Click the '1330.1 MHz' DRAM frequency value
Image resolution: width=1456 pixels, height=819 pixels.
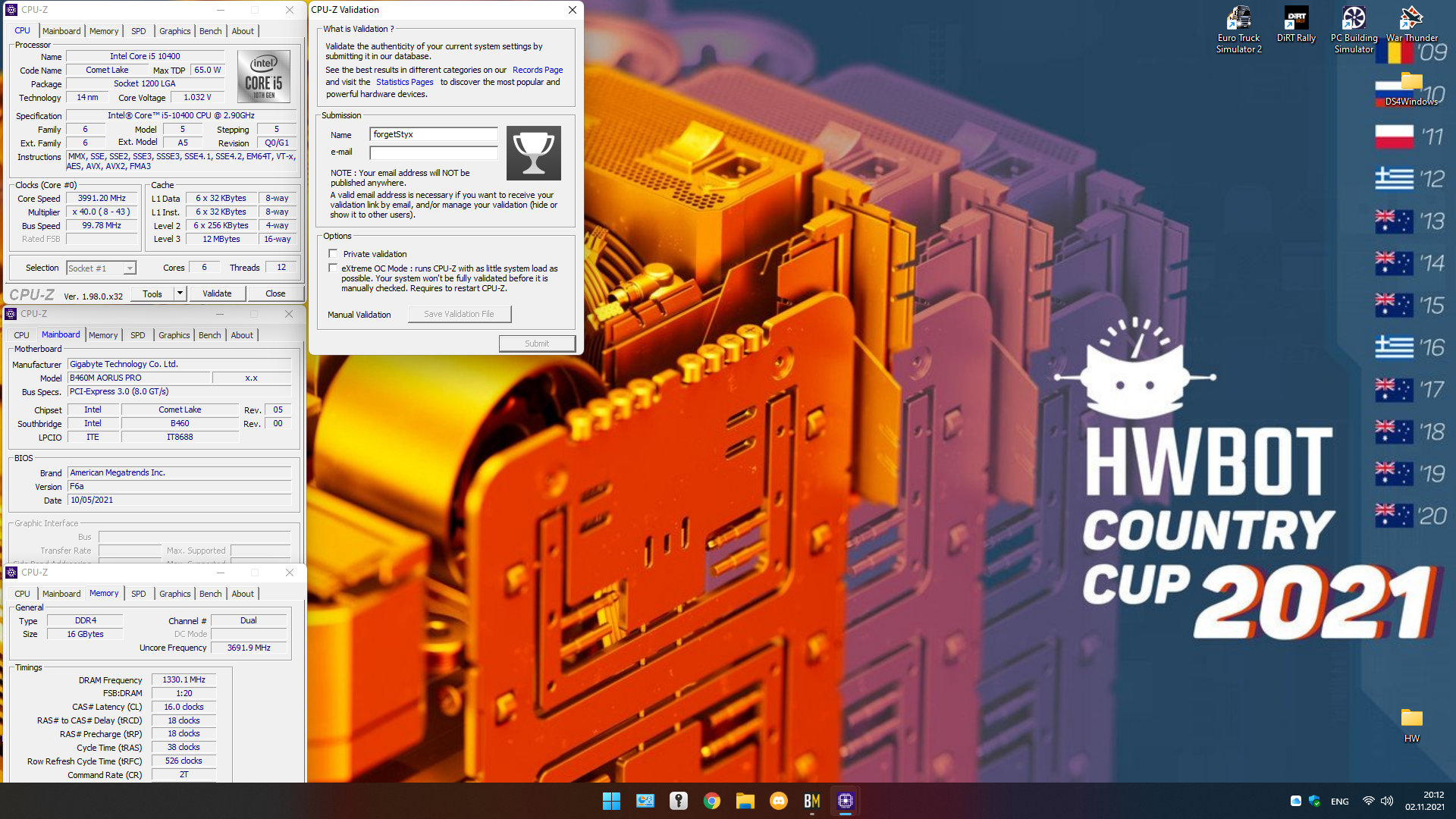184,679
